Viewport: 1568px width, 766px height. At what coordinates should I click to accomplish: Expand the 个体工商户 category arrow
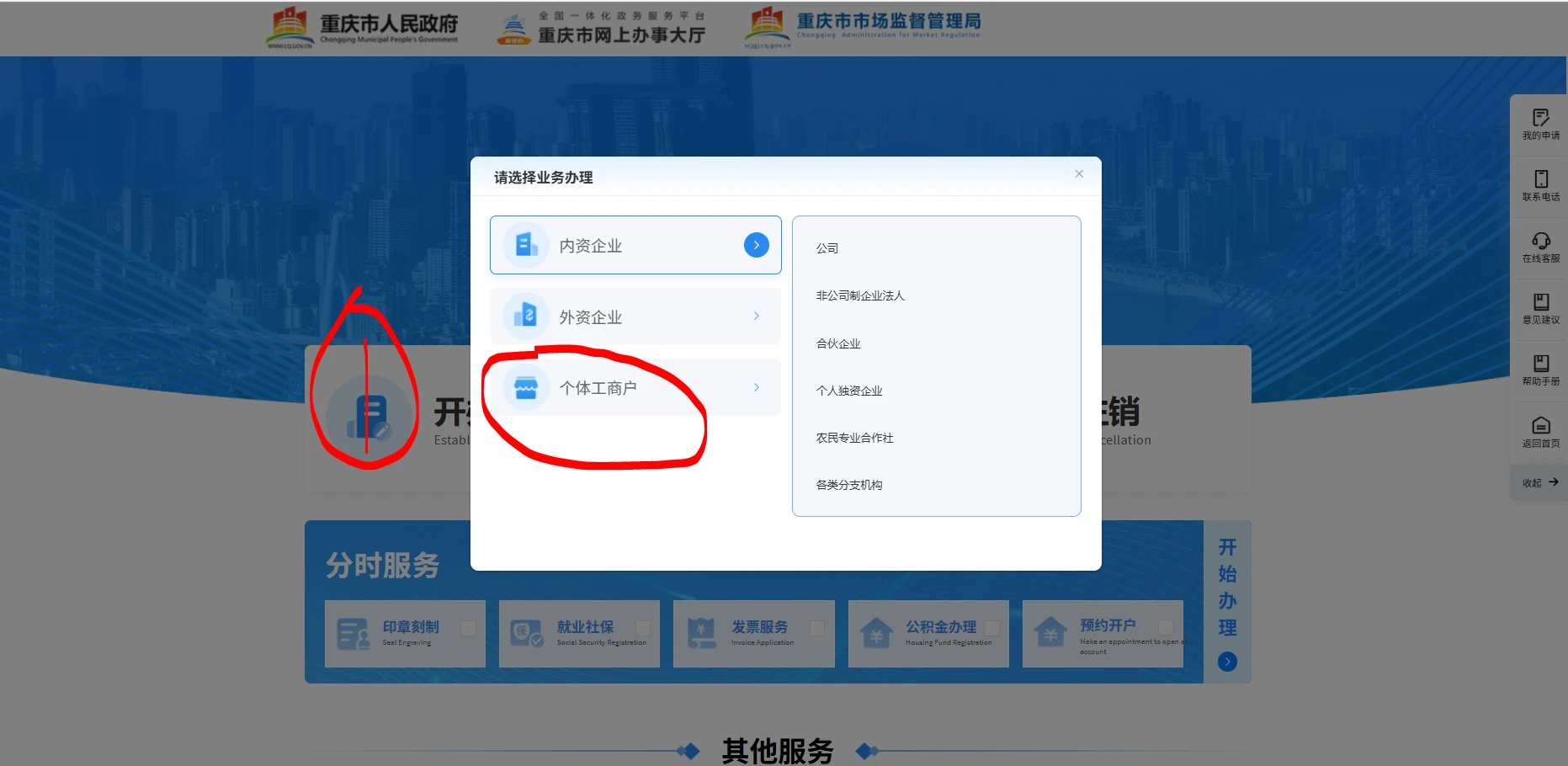(756, 387)
